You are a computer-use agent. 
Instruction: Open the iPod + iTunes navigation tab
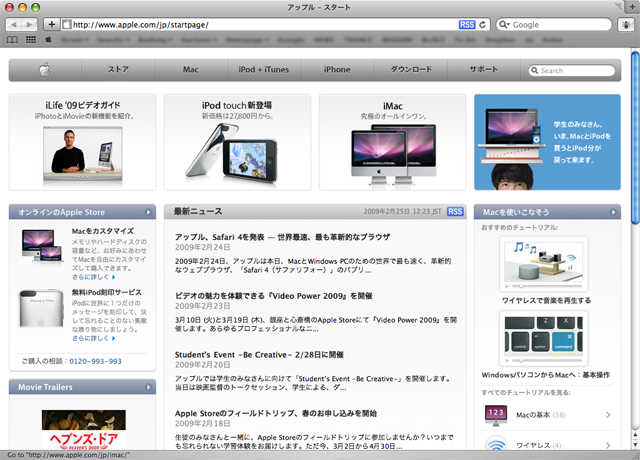tap(264, 70)
